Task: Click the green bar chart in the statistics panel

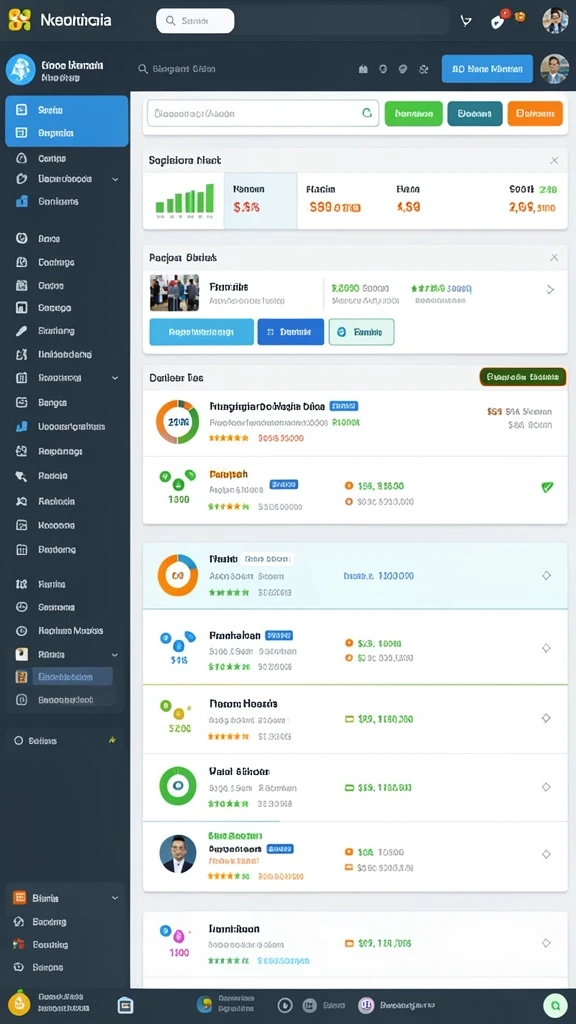Action: [185, 199]
